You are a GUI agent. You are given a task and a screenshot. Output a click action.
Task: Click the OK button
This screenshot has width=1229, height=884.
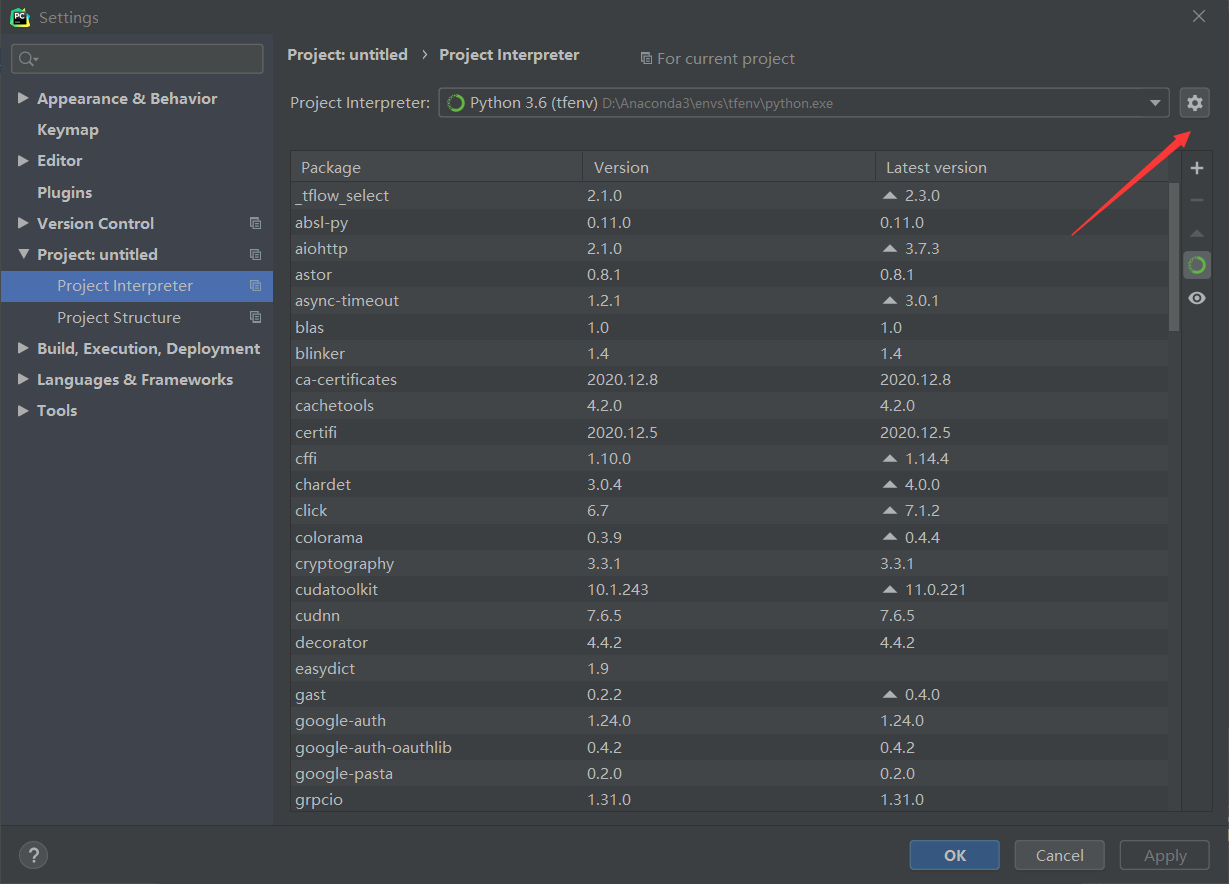point(954,855)
